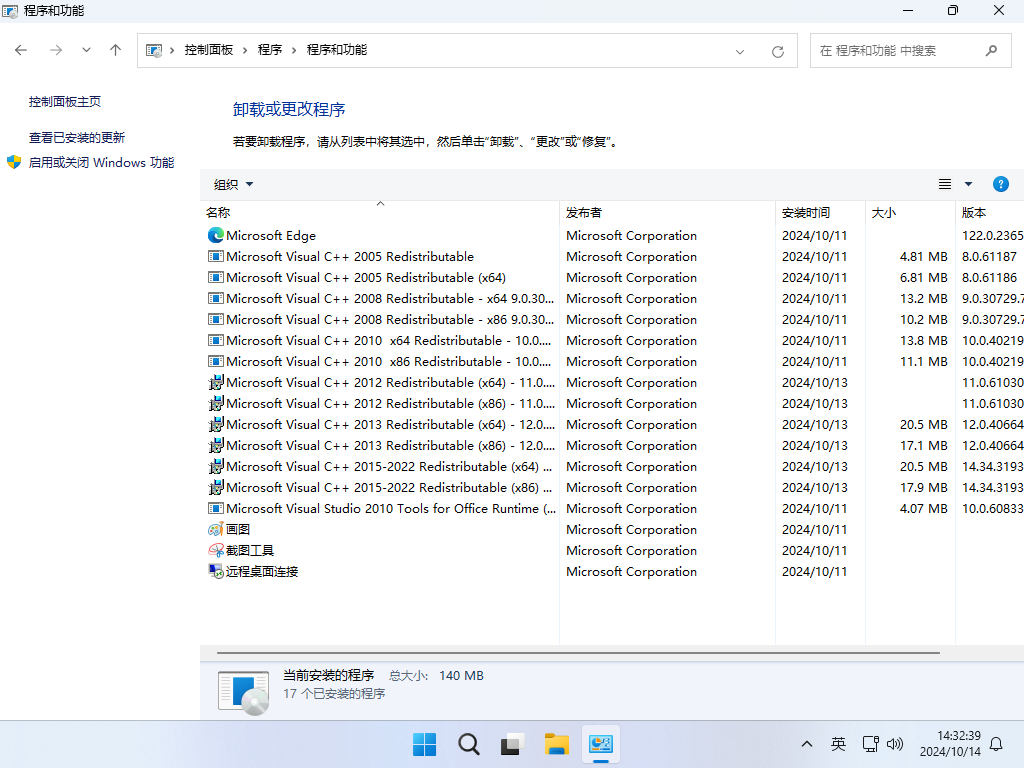Select Visual C++ 2012 (x64) icon

point(216,383)
